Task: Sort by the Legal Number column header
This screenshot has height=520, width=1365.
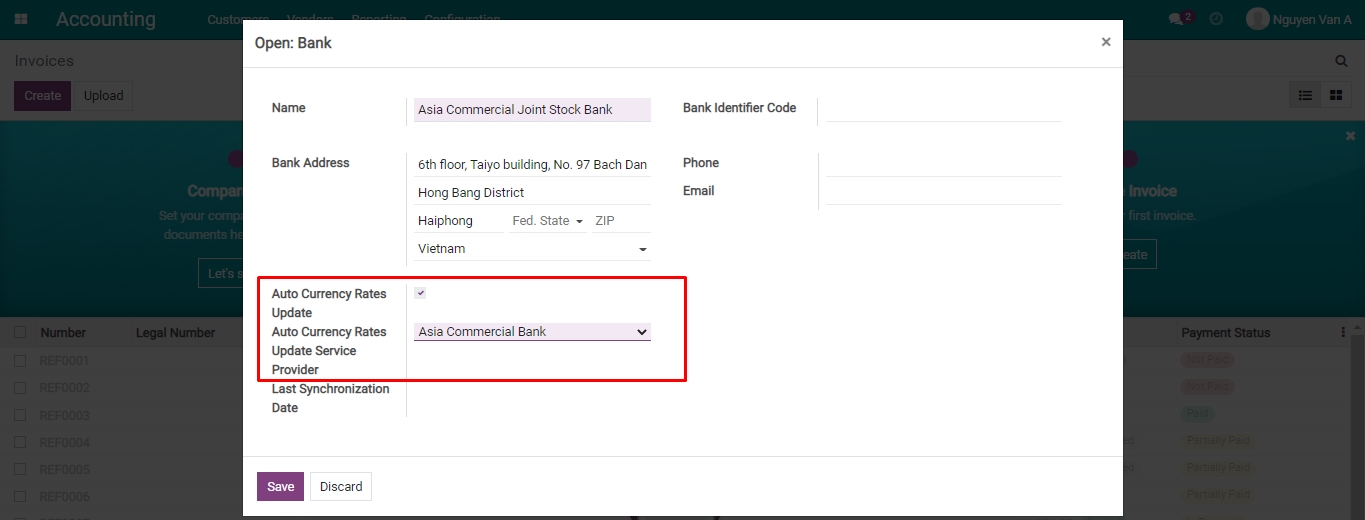Action: (x=176, y=333)
